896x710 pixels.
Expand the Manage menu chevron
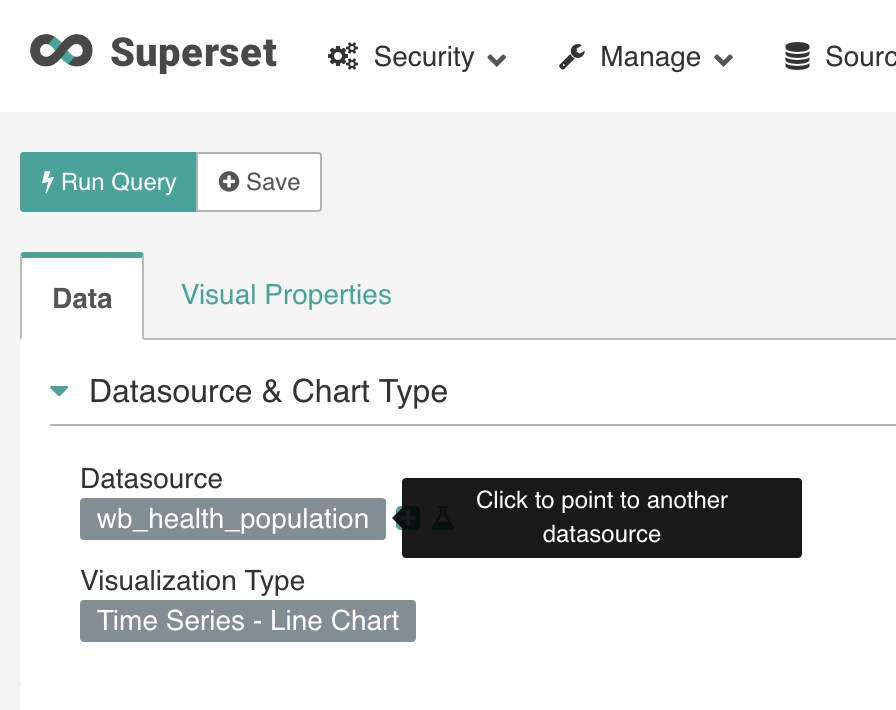tap(724, 60)
